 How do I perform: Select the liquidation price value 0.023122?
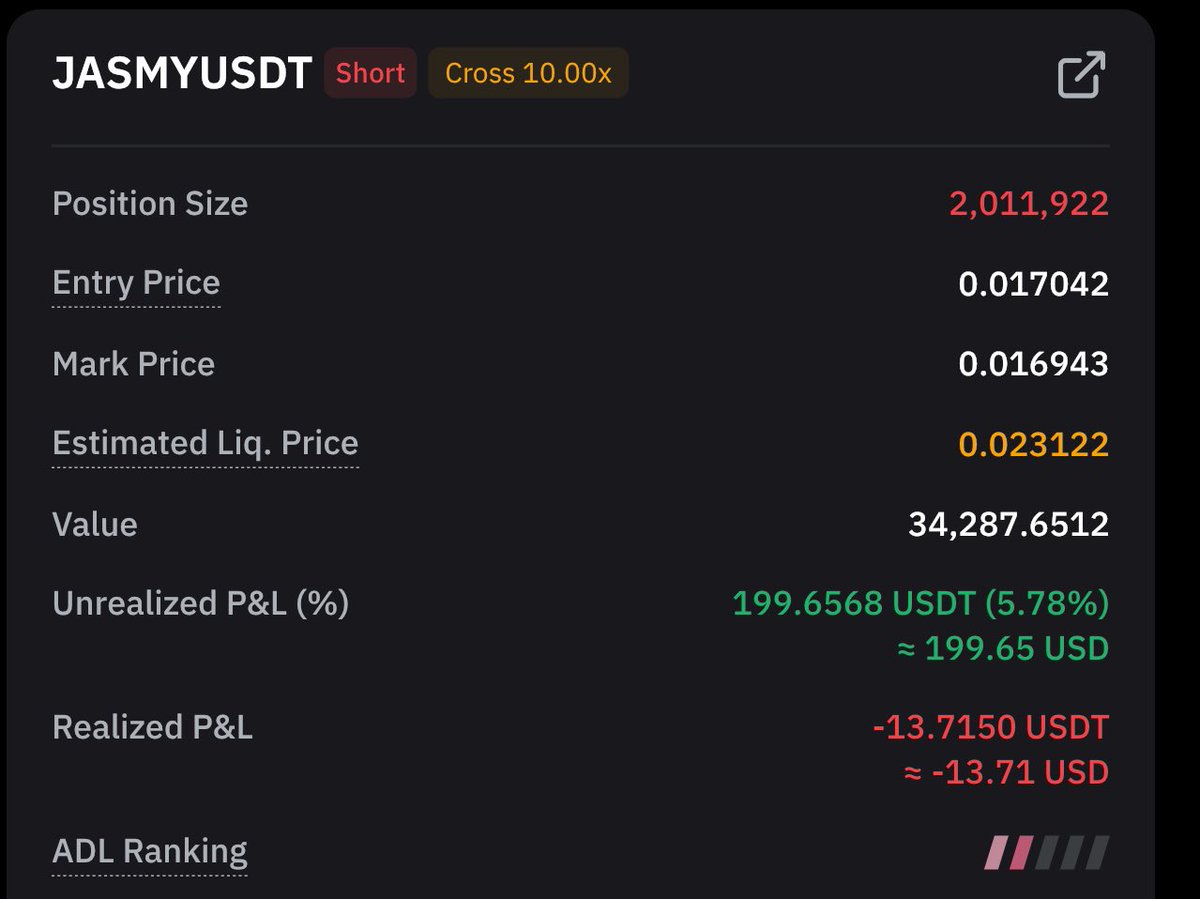[1034, 444]
